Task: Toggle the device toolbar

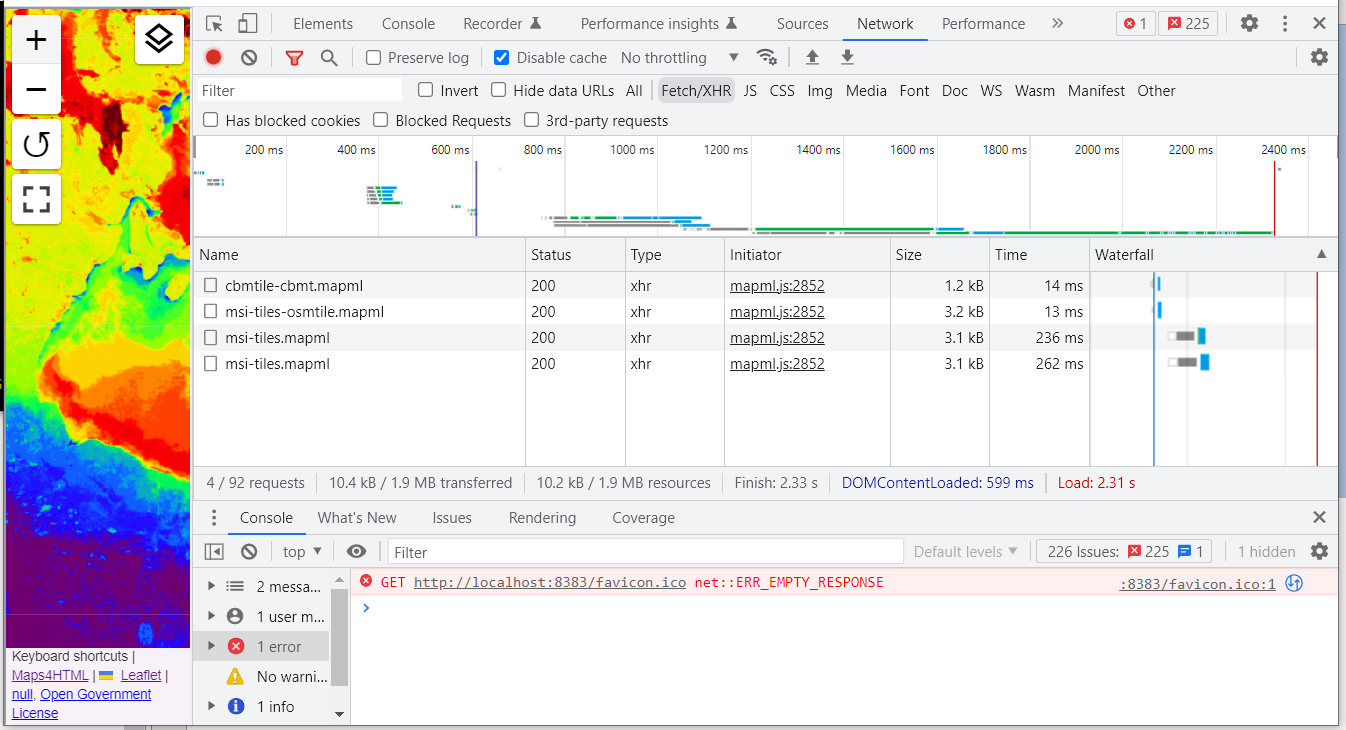Action: [x=246, y=22]
